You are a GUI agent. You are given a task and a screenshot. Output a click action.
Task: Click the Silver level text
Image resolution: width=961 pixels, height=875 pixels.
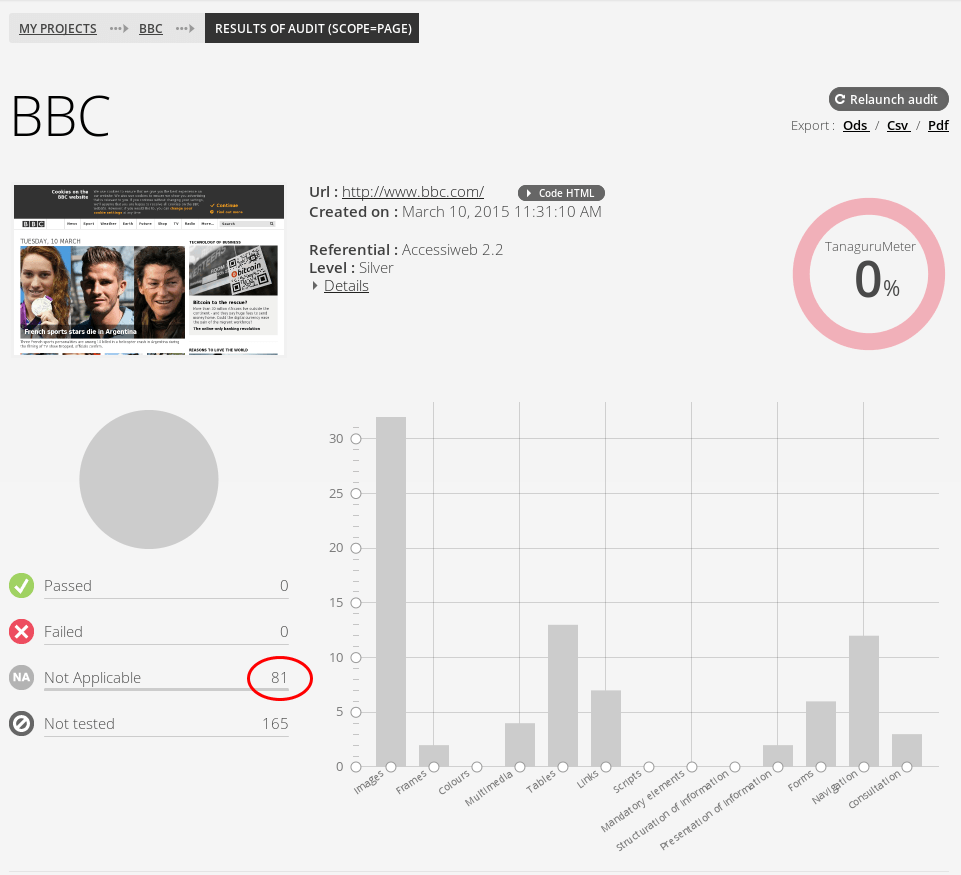coord(376,268)
